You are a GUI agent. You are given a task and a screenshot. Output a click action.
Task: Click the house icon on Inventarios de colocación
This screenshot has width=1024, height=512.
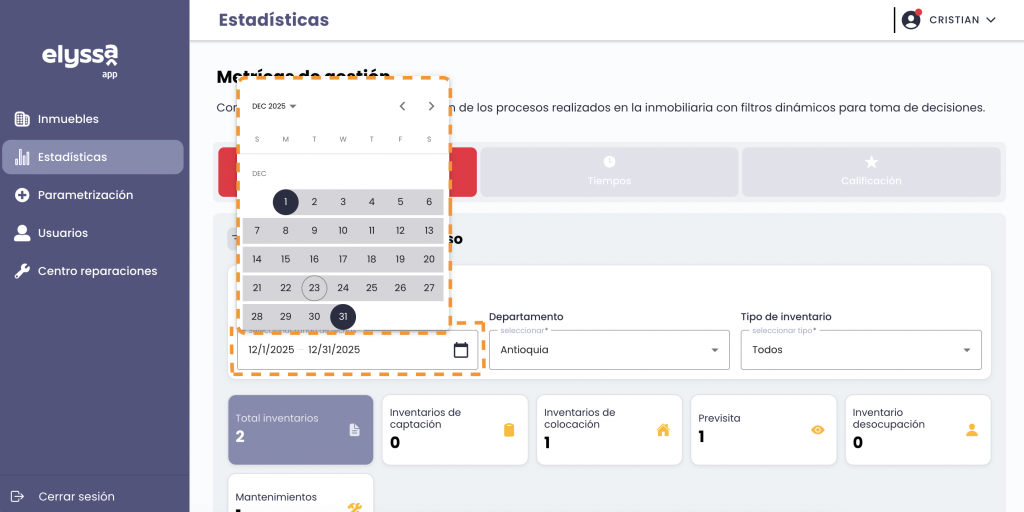662,430
